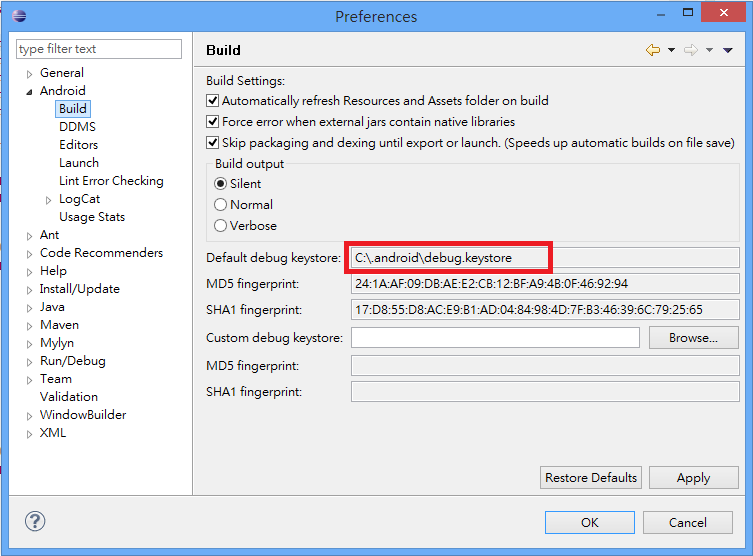This screenshot has width=753, height=556.
Task: Open Editors preferences page
Action: click(78, 145)
